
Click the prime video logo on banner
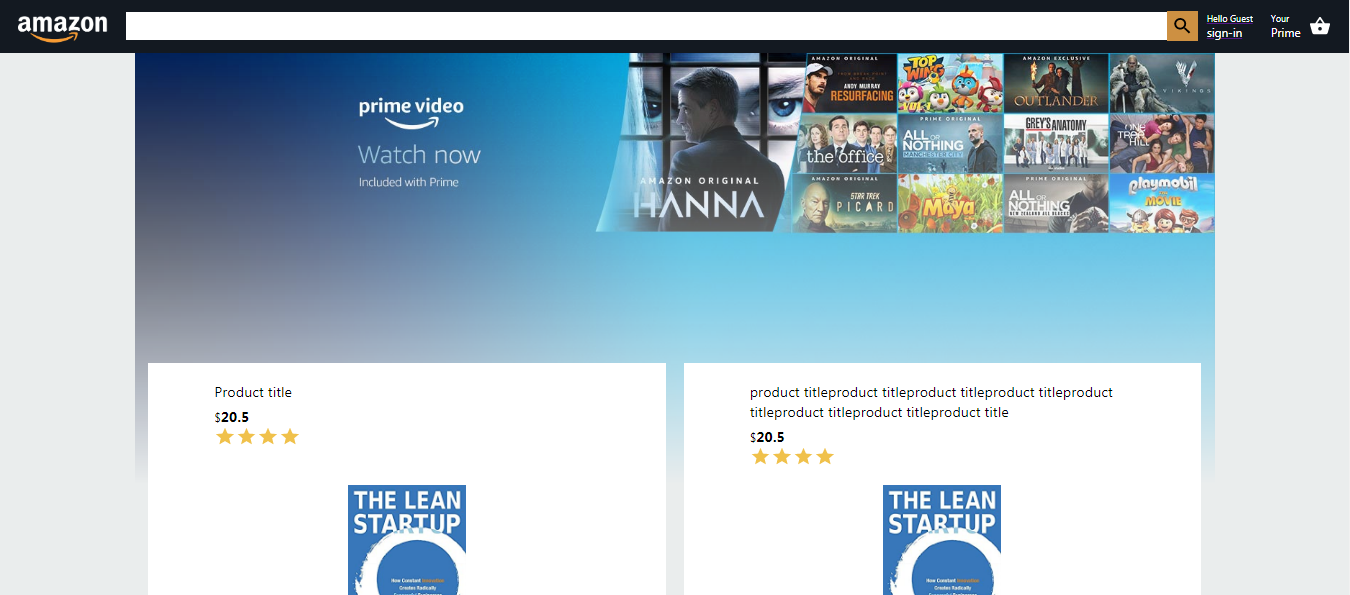pyautogui.click(x=411, y=111)
